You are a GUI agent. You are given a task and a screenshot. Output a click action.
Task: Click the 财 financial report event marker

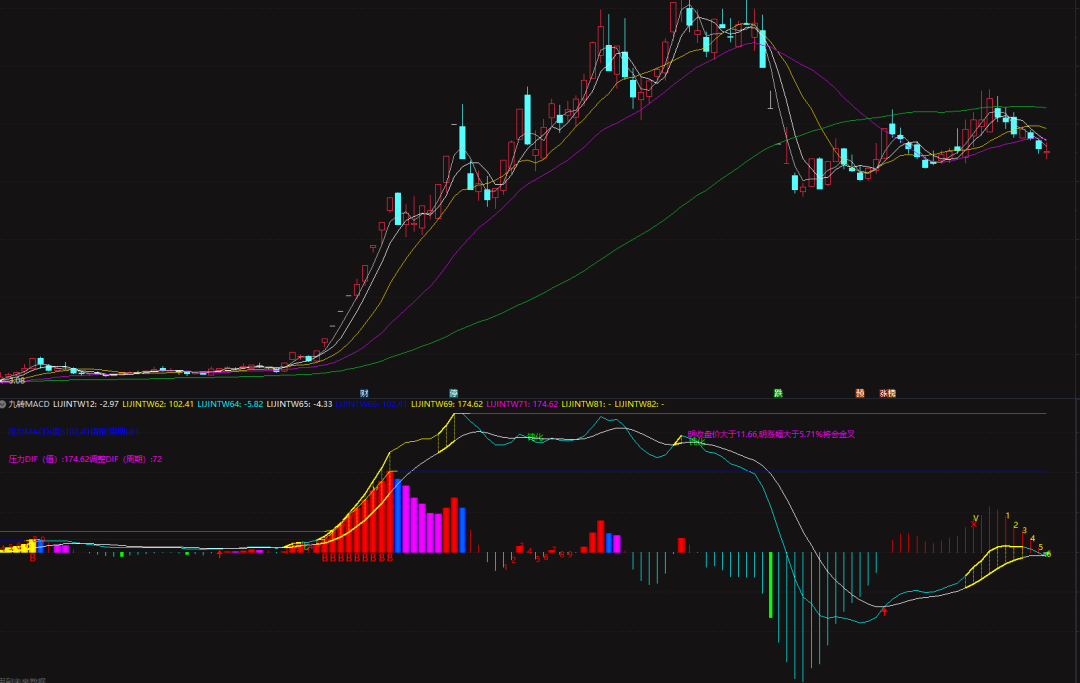(x=364, y=393)
